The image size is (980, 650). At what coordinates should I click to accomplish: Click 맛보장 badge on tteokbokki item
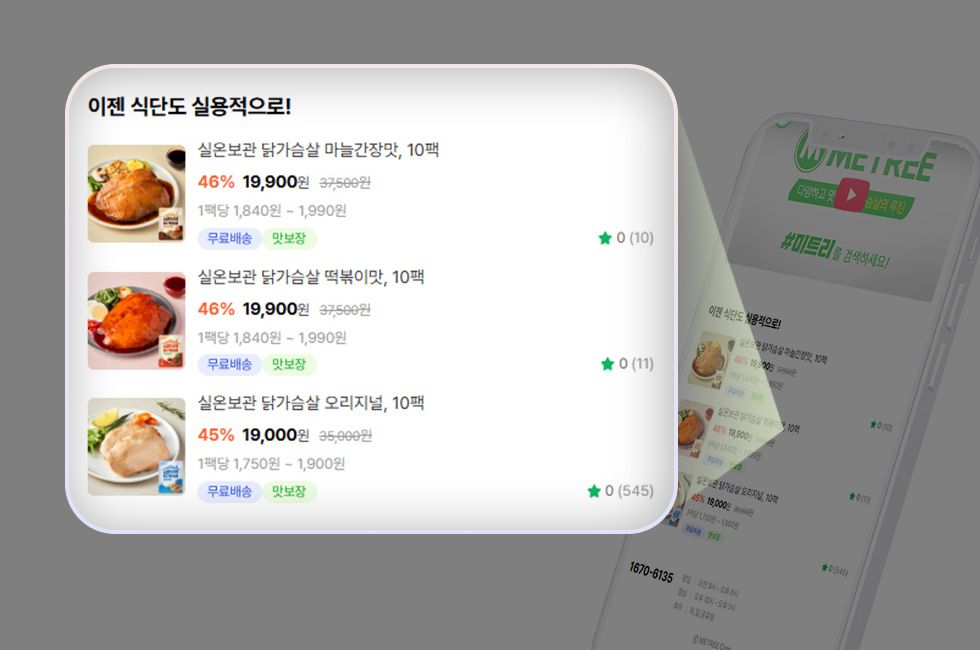click(289, 364)
